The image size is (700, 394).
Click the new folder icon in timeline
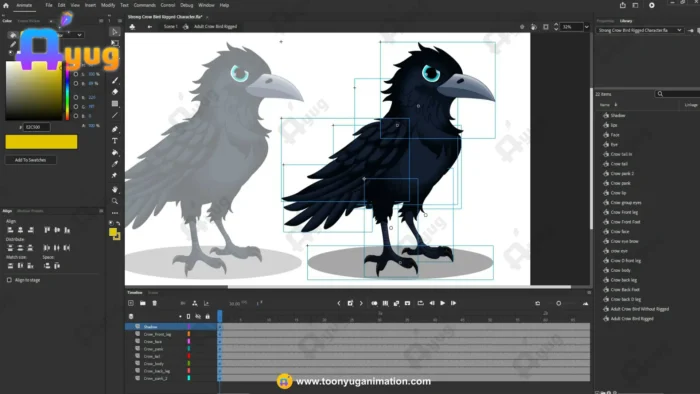tap(142, 303)
